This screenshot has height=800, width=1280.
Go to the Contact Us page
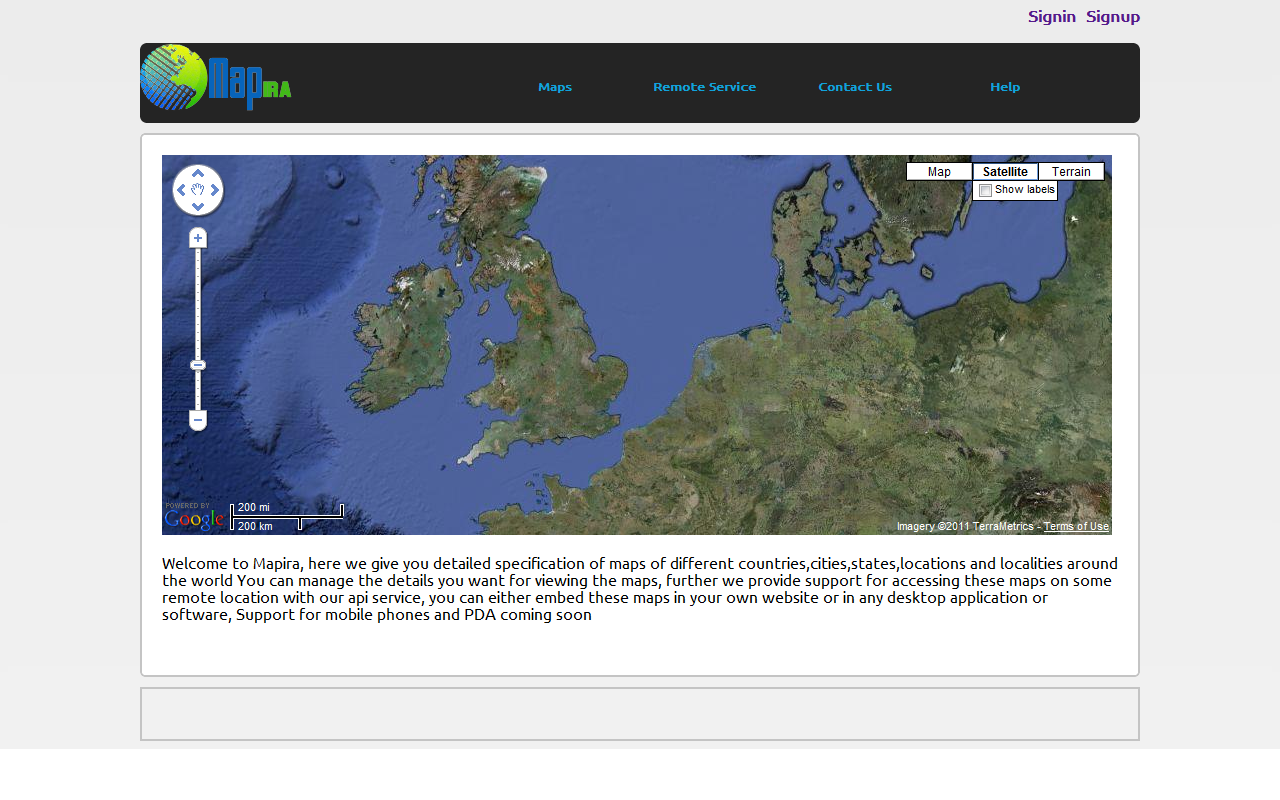coord(855,87)
